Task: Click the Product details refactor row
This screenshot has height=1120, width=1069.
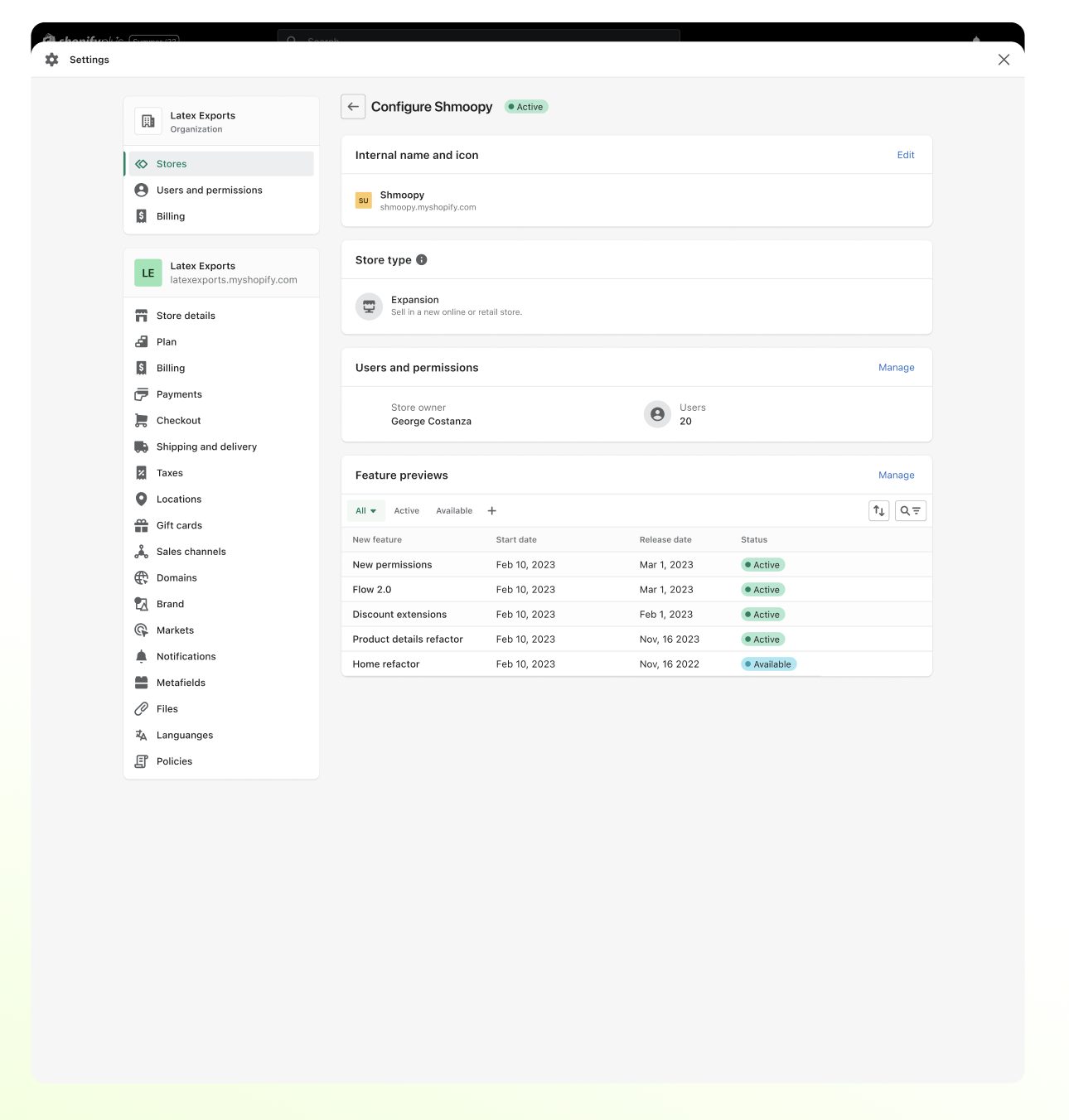Action: click(x=636, y=640)
